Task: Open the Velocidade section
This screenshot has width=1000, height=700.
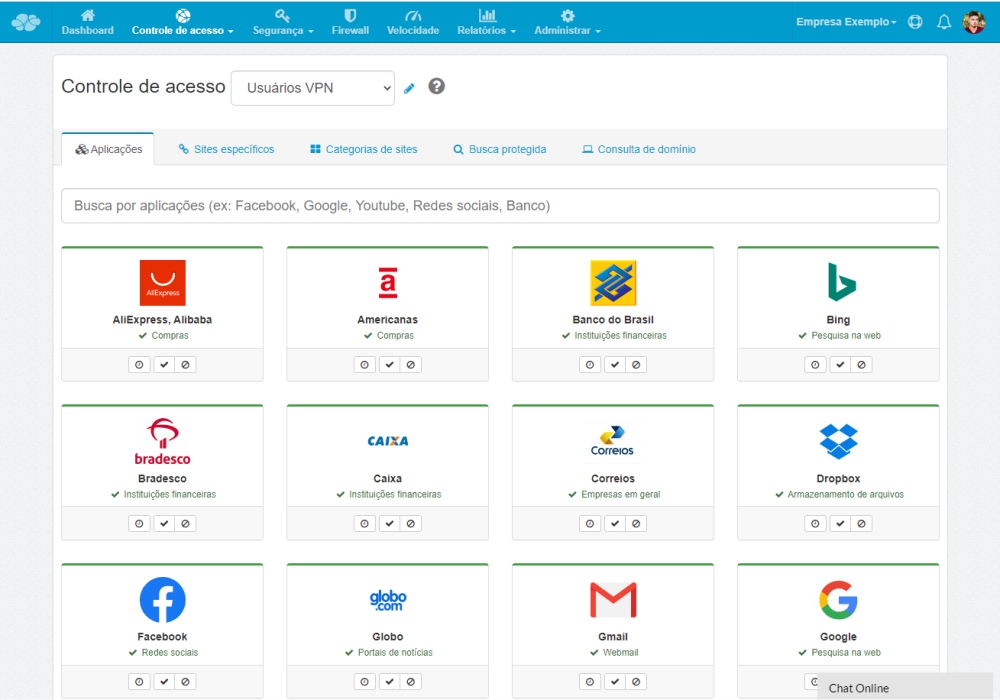Action: point(413,22)
